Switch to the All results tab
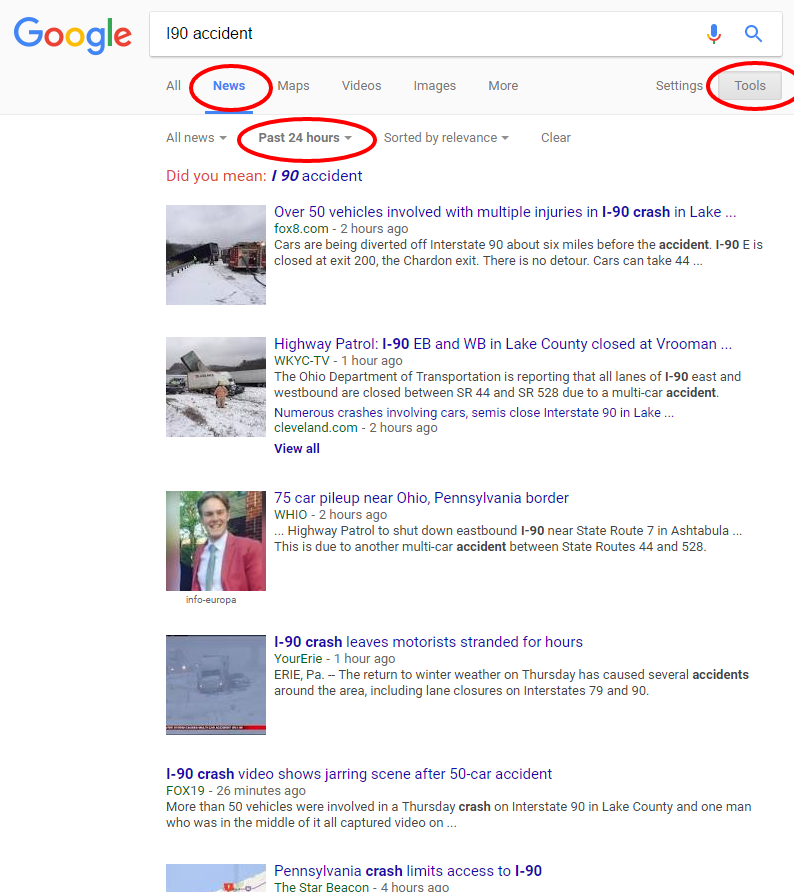 173,86
